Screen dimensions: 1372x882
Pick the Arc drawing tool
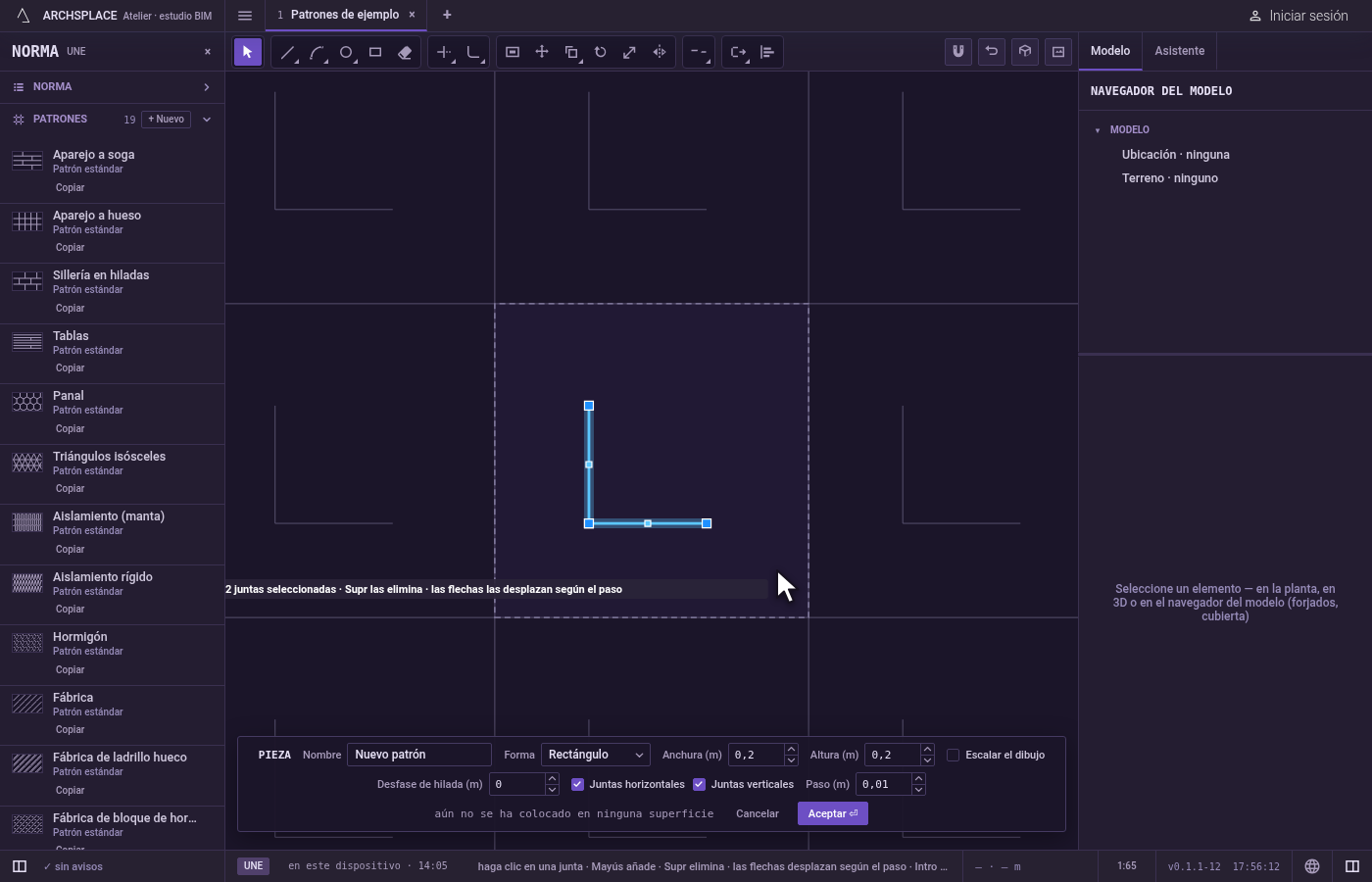tap(317, 52)
